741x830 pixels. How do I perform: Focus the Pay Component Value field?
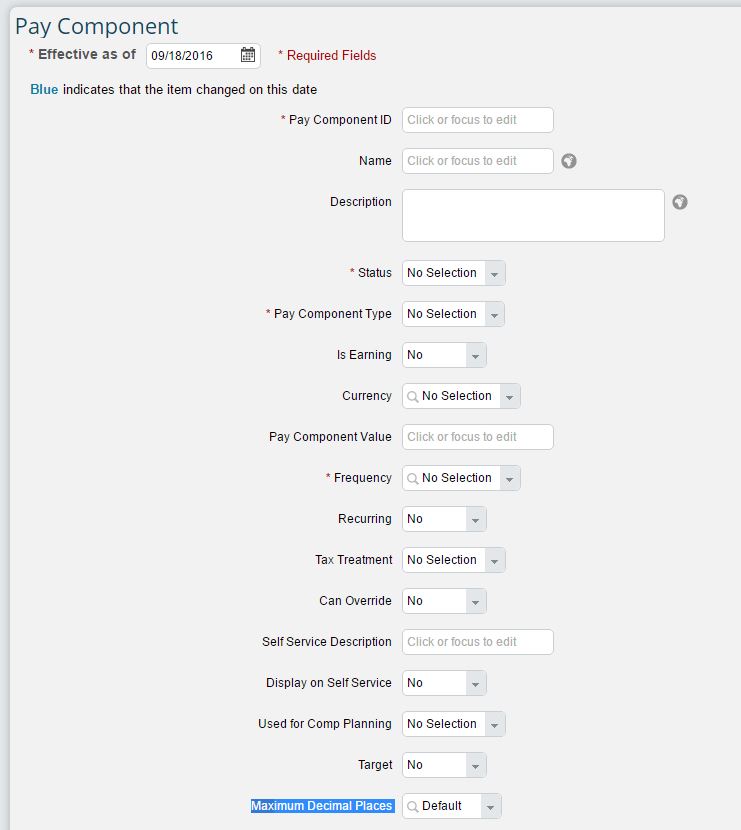coord(478,437)
